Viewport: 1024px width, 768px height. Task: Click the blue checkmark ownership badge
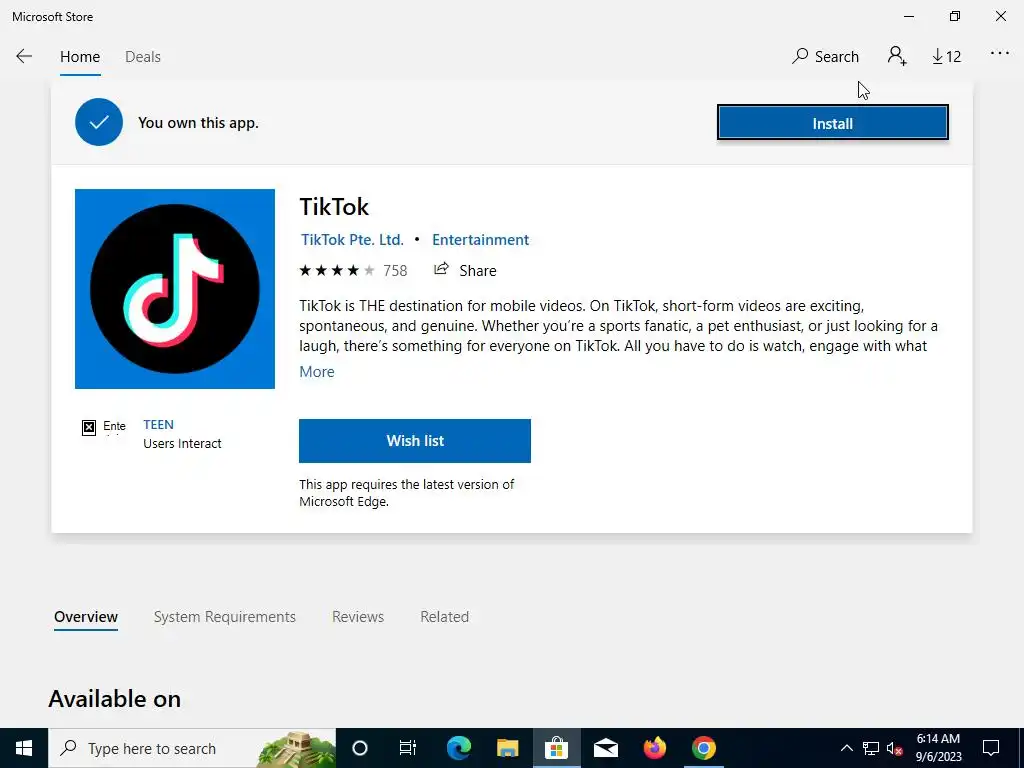tap(99, 122)
